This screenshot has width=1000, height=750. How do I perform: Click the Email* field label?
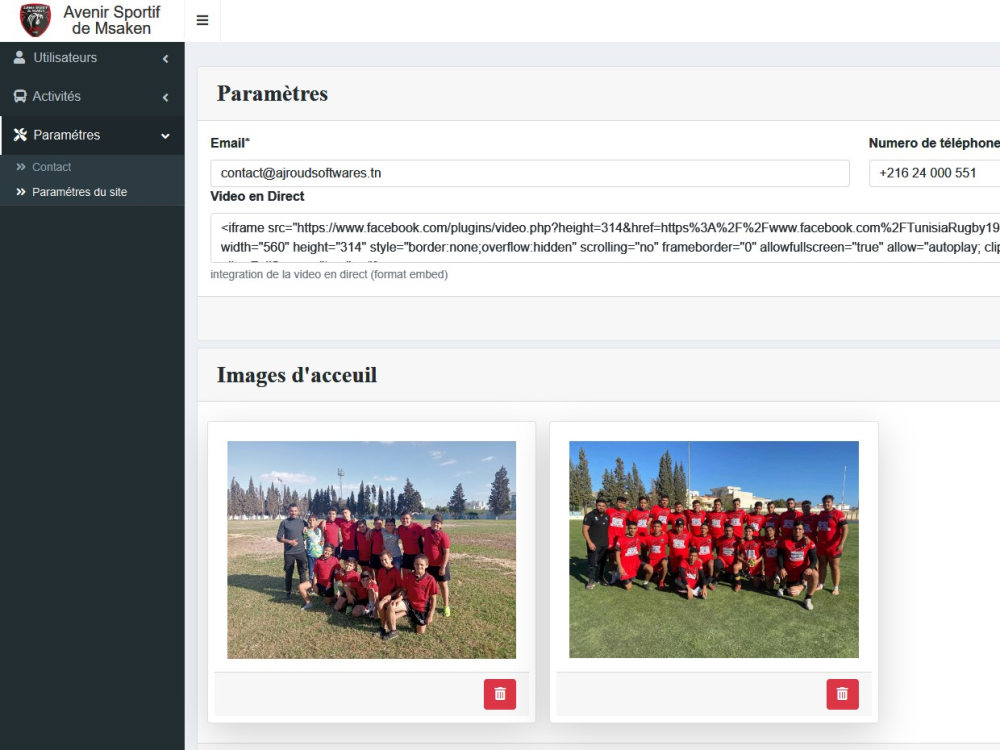tap(230, 143)
